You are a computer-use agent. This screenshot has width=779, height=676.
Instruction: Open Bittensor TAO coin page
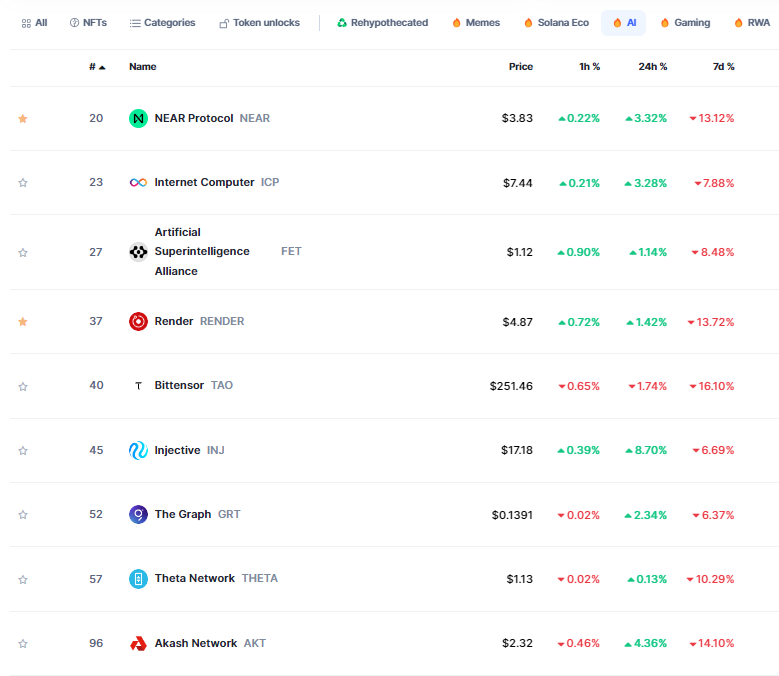[x=193, y=385]
